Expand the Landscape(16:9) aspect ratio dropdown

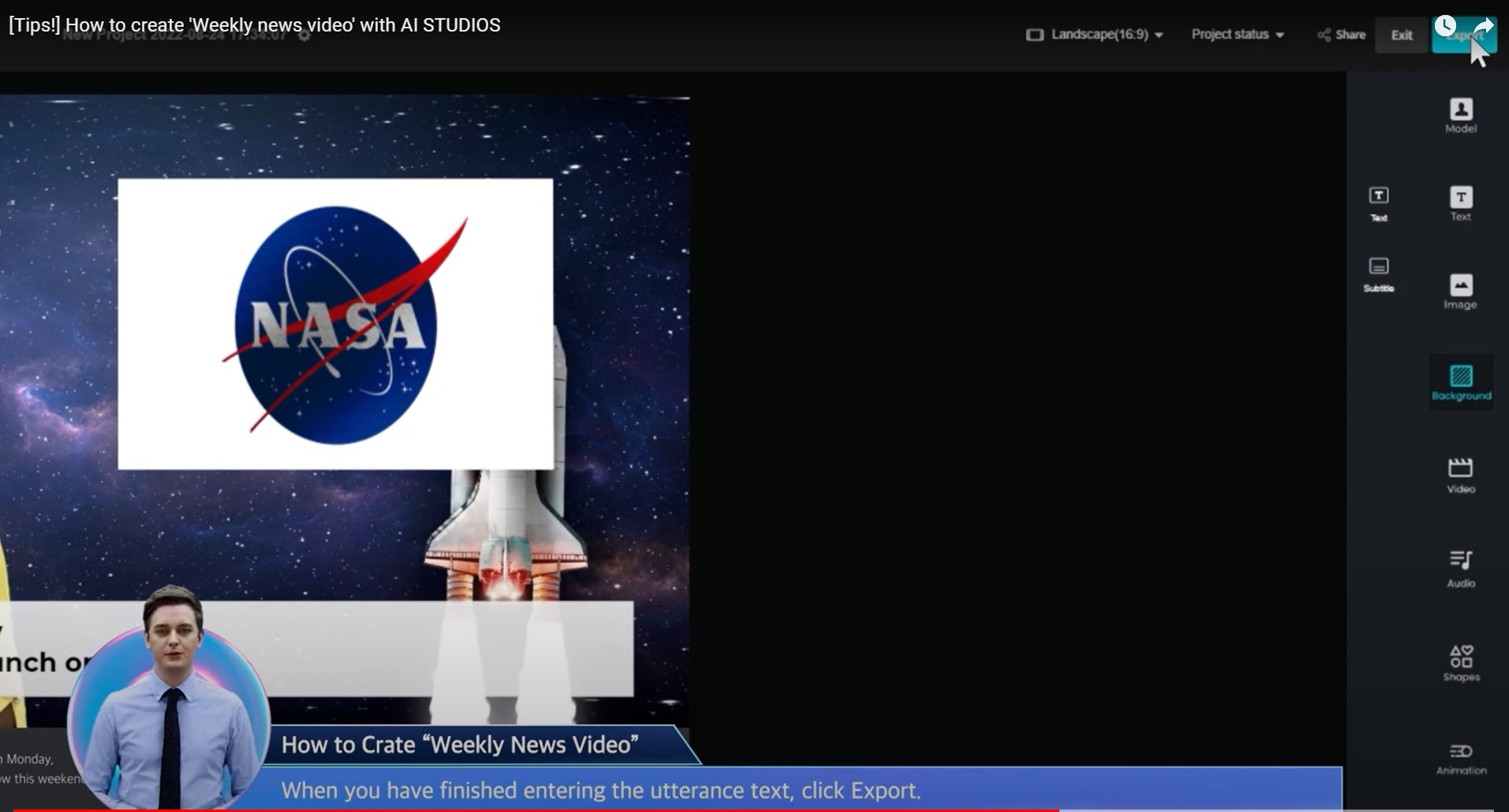pyautogui.click(x=1094, y=35)
